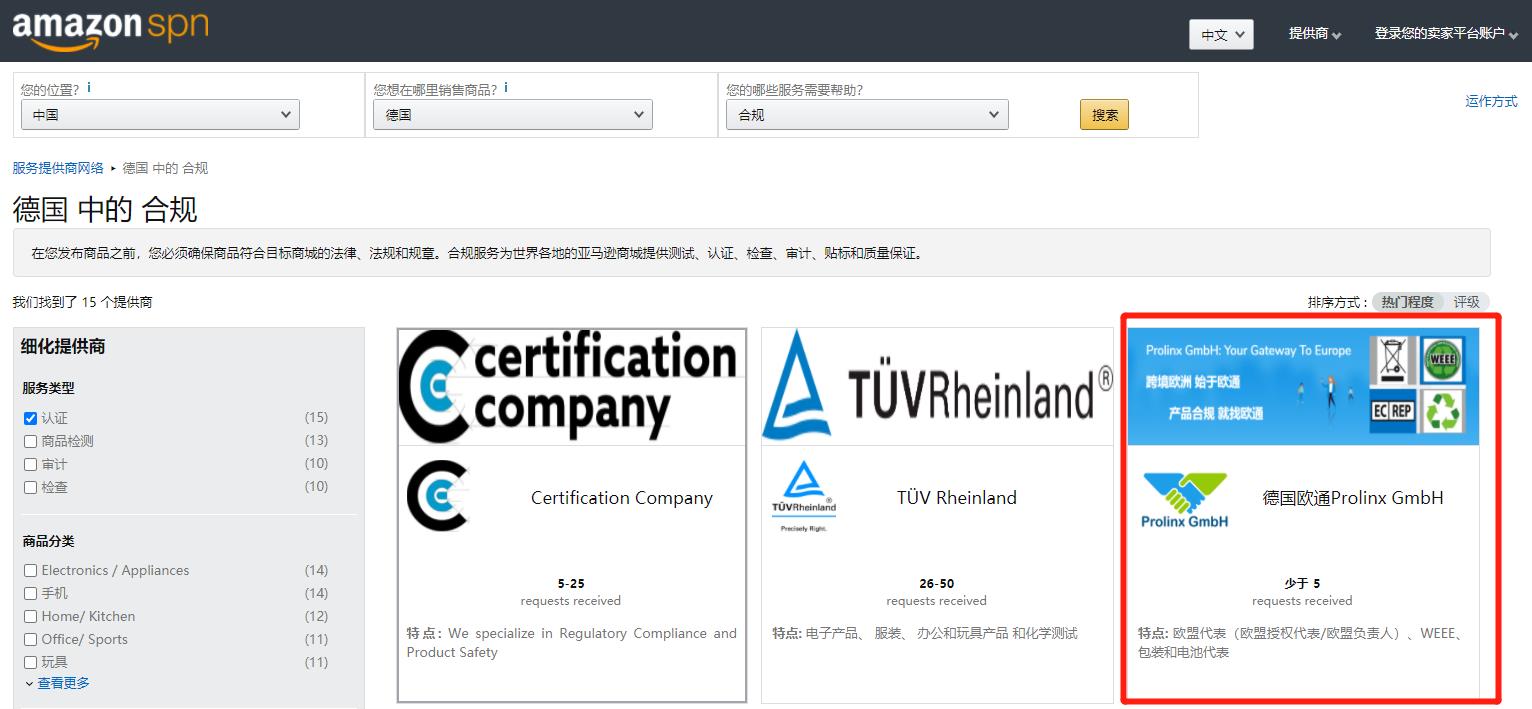Open the 合规 service type dropdown
Viewport: 1532px width, 709px height.
tap(867, 115)
